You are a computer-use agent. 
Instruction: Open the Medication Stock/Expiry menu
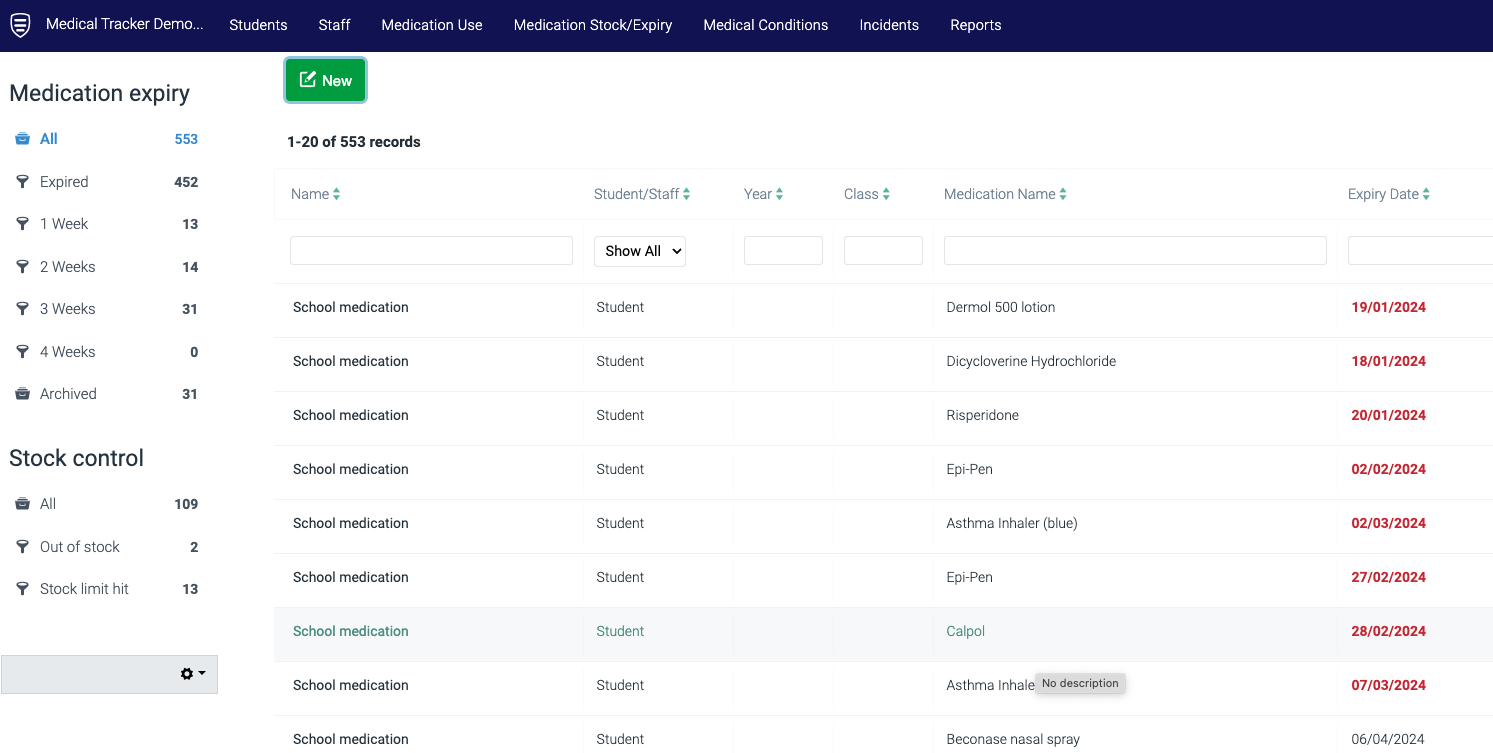tap(593, 25)
